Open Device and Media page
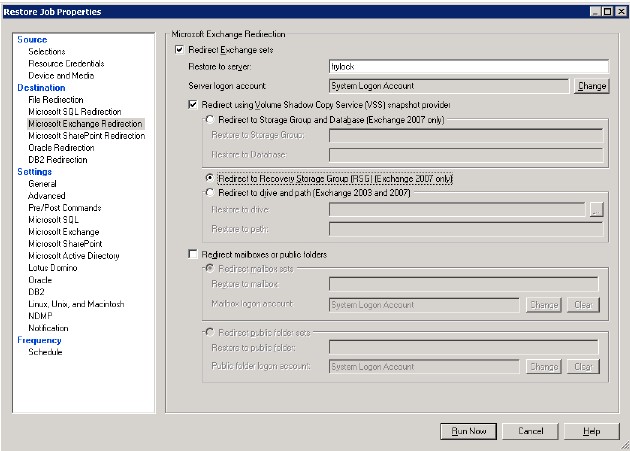Screen dimensions: 630x451 [x=61, y=76]
